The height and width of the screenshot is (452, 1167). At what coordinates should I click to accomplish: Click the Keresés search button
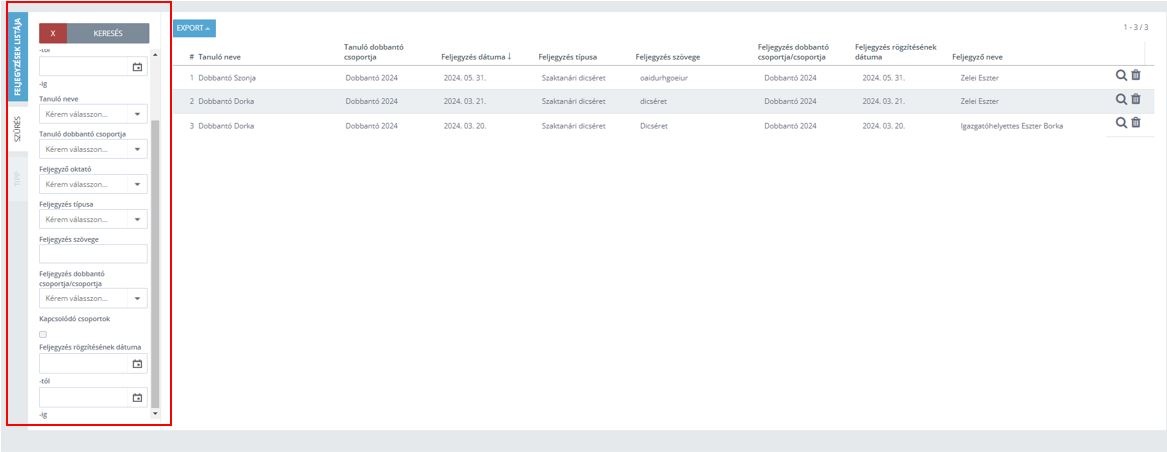[108, 34]
